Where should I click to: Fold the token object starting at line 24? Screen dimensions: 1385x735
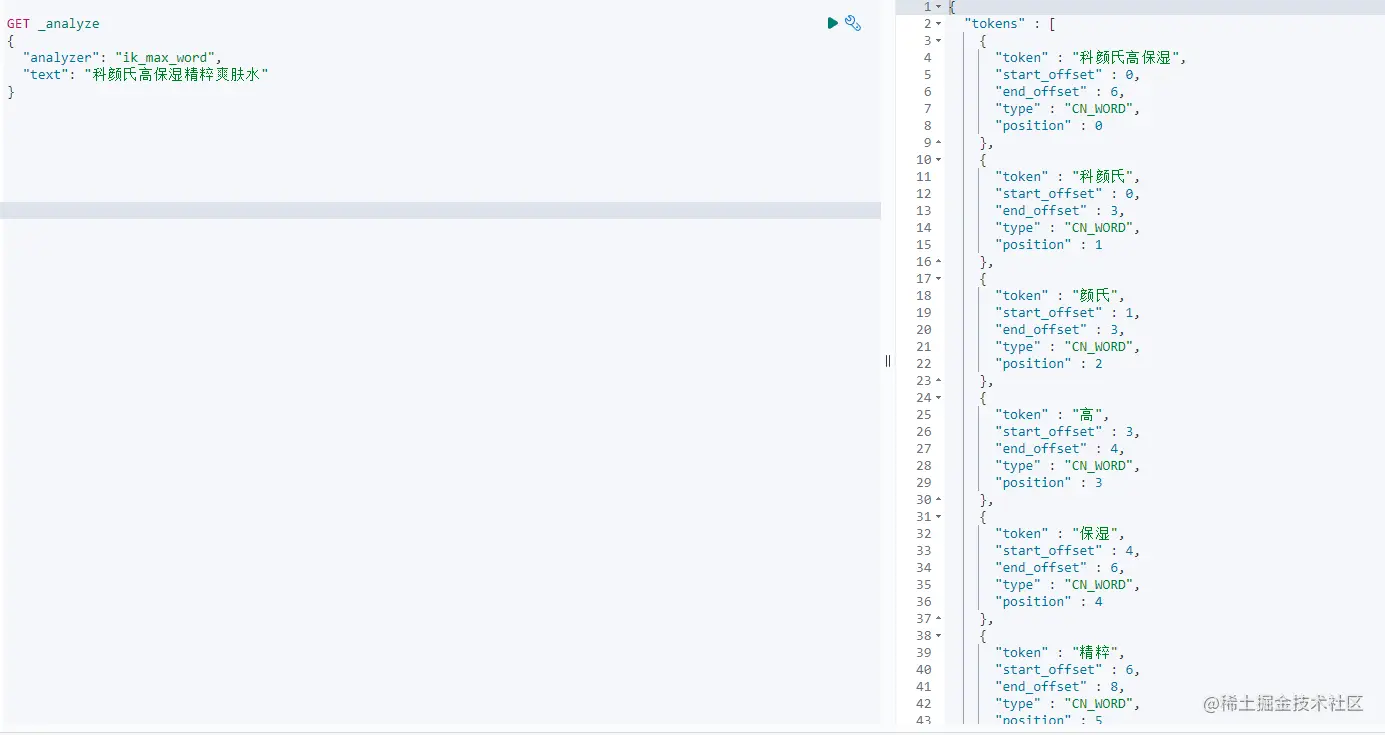(x=939, y=398)
